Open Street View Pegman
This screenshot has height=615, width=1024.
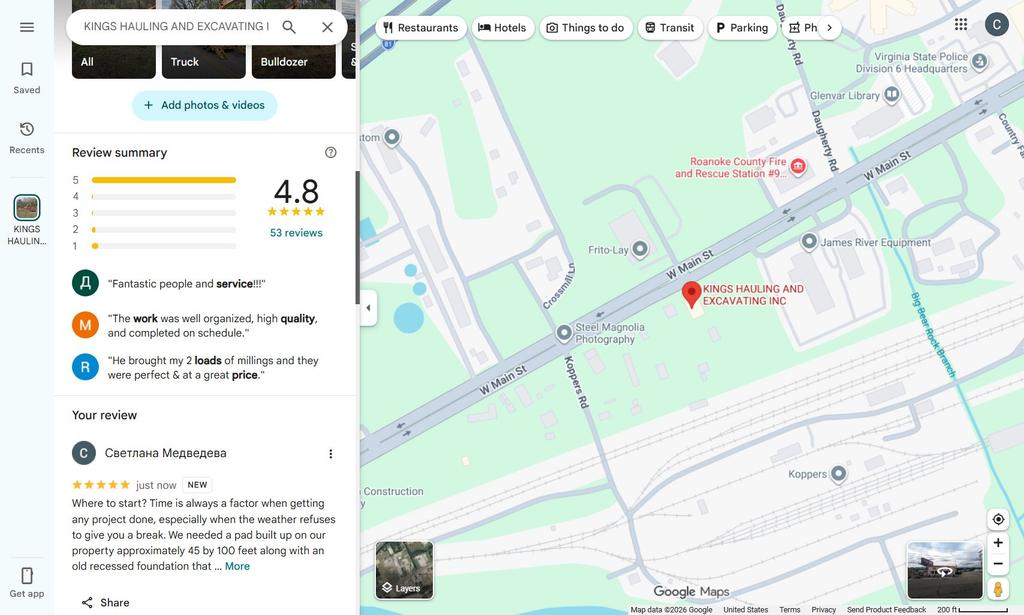tap(998, 589)
